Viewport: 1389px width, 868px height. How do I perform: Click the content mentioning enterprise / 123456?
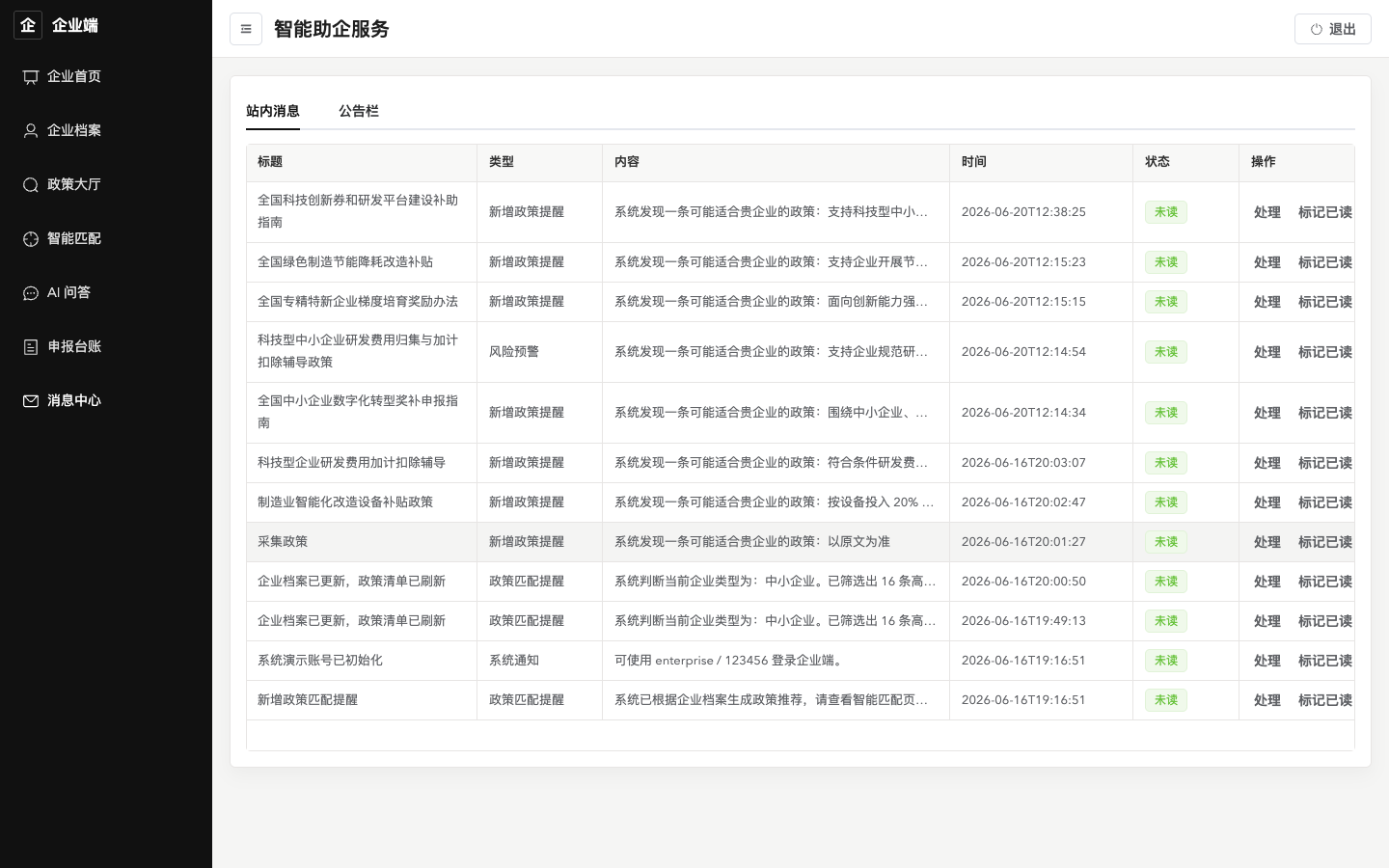[730, 661]
